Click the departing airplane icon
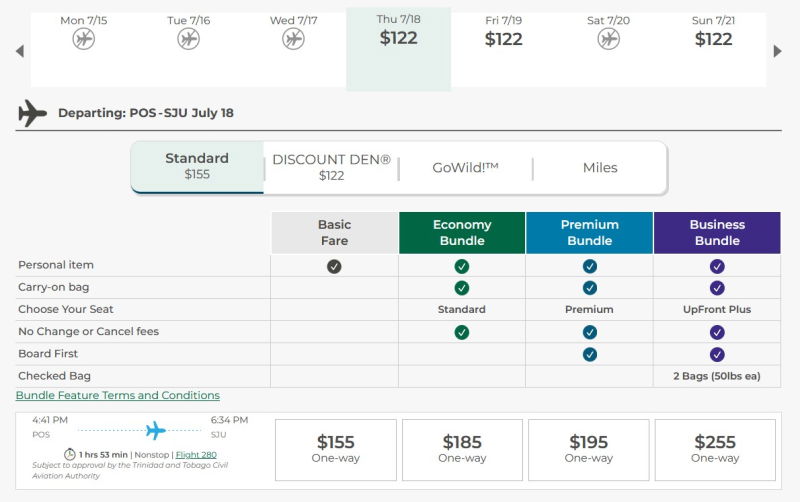The image size is (800, 502). point(33,113)
